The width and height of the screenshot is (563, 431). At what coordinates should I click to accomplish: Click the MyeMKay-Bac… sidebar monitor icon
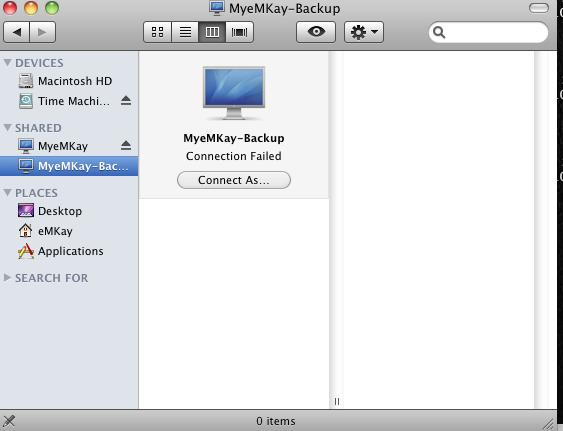click(26, 166)
